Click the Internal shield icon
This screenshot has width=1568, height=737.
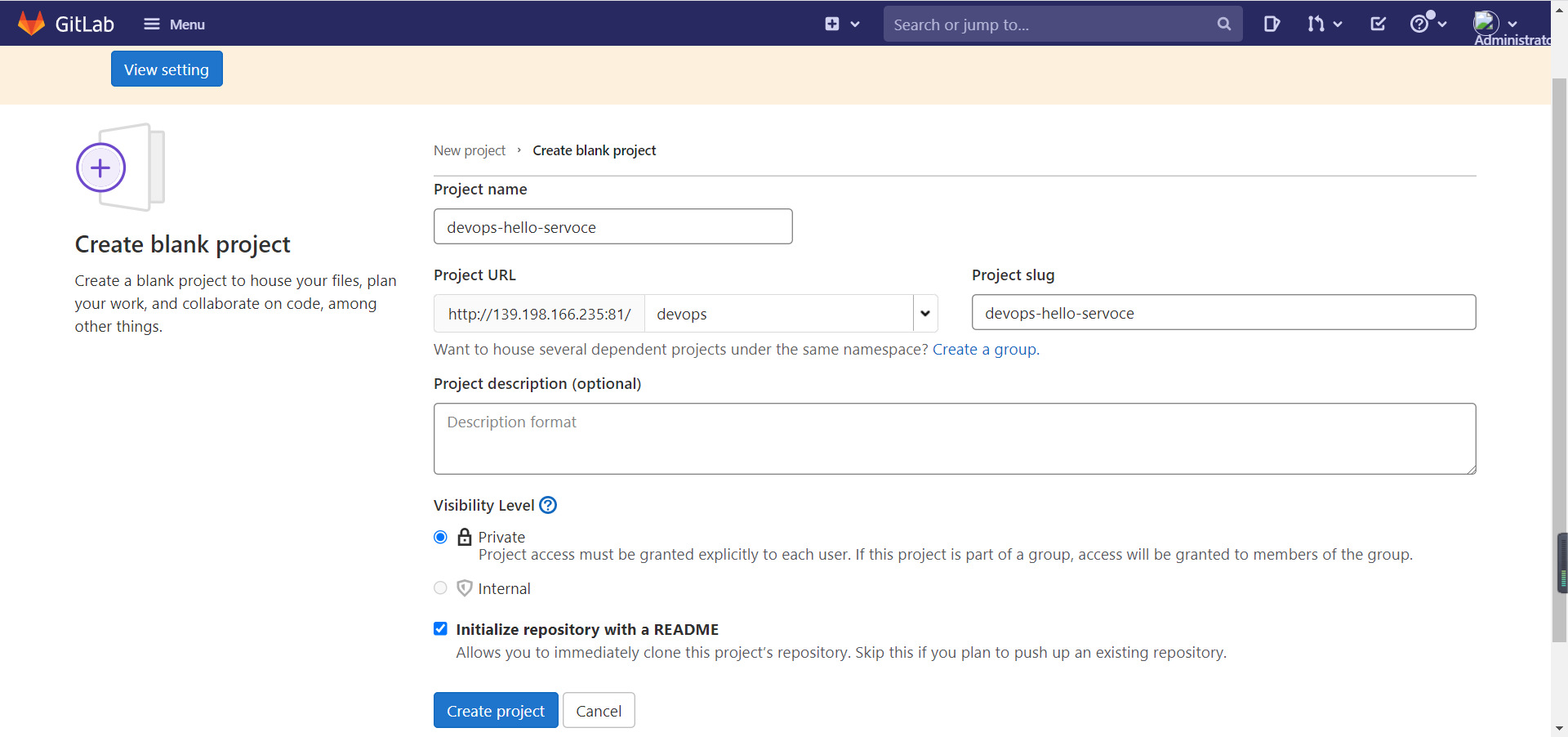coord(465,588)
